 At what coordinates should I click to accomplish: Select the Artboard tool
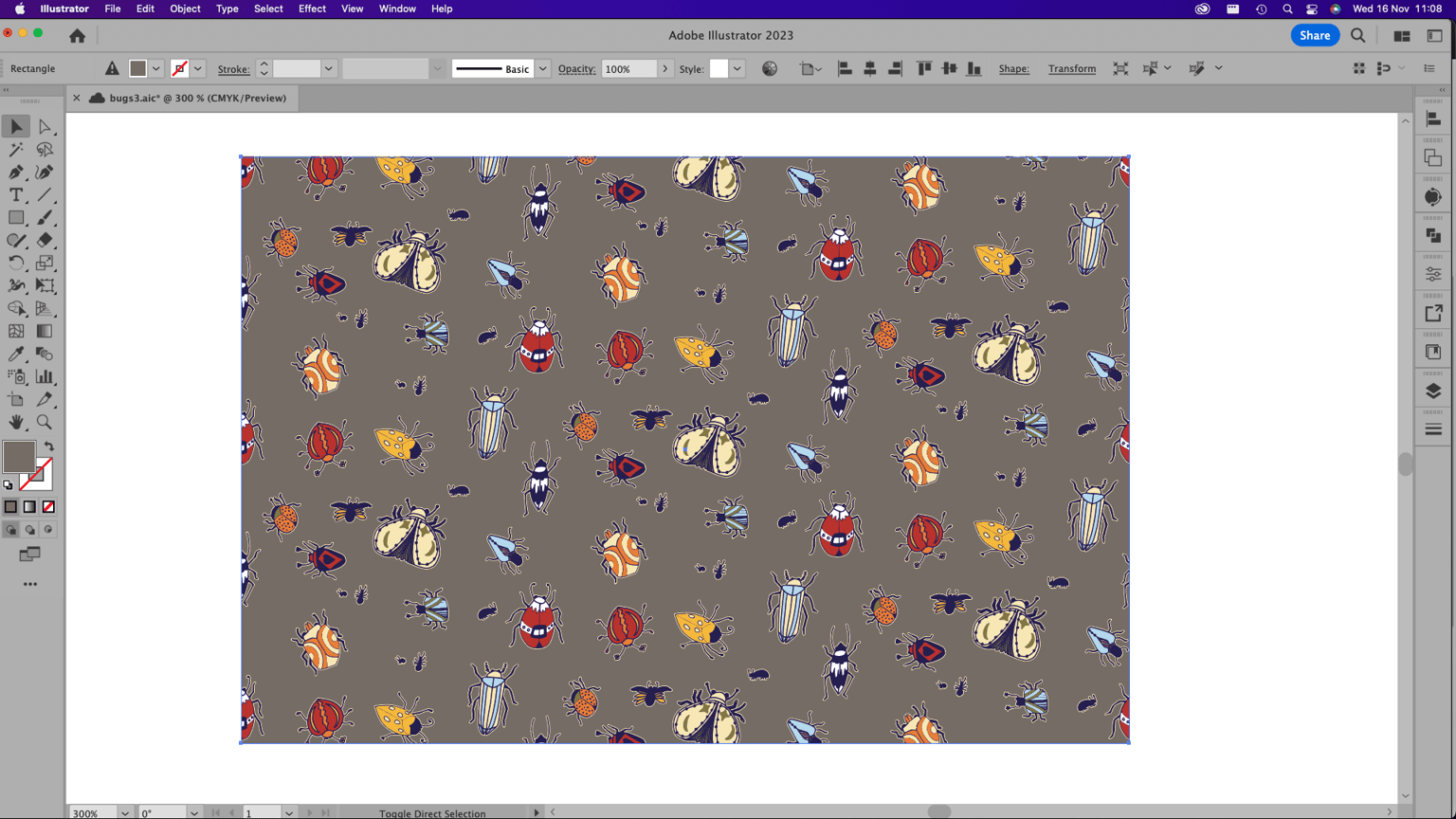pyautogui.click(x=16, y=399)
